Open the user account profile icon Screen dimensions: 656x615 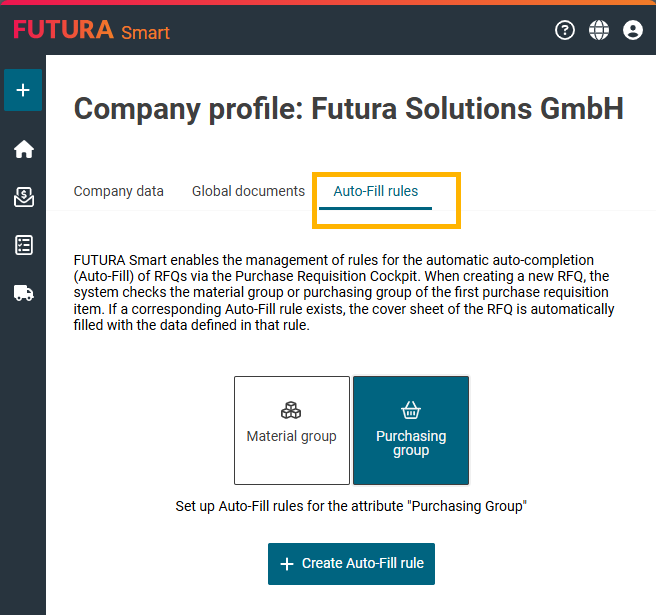click(632, 30)
